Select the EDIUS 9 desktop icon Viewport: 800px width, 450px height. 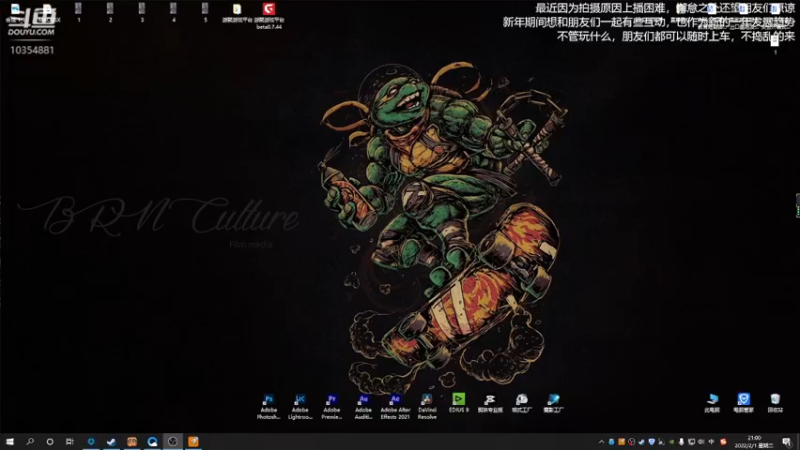pos(459,403)
